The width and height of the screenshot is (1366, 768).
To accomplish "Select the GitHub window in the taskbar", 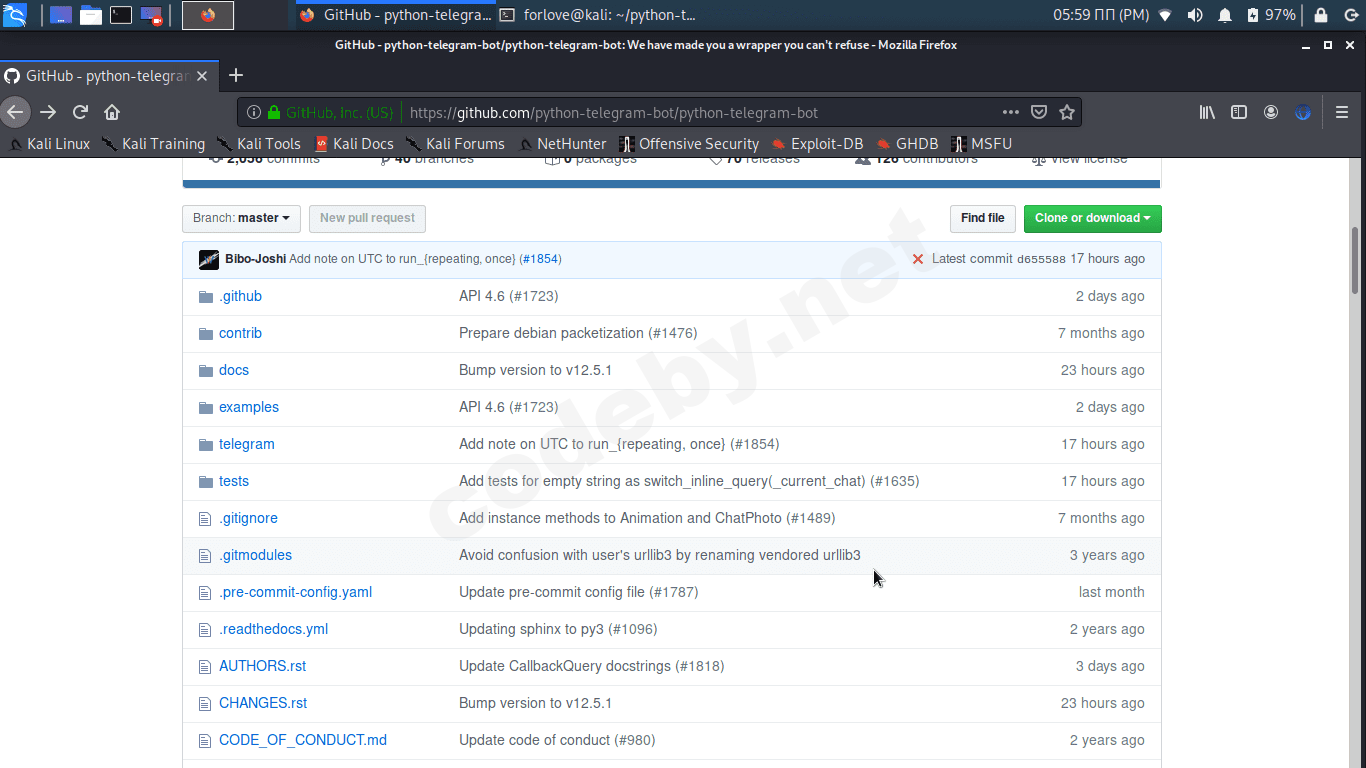I will click(x=394, y=15).
